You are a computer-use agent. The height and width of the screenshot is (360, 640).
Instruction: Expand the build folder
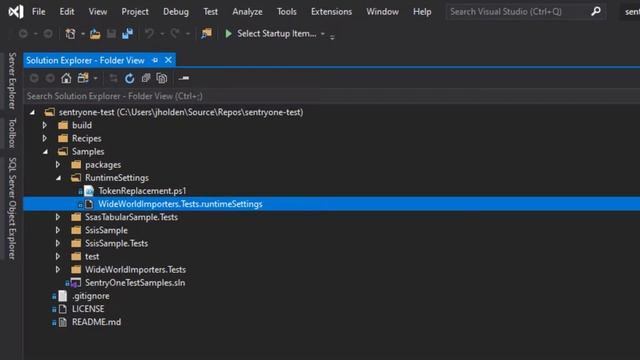click(x=45, y=125)
